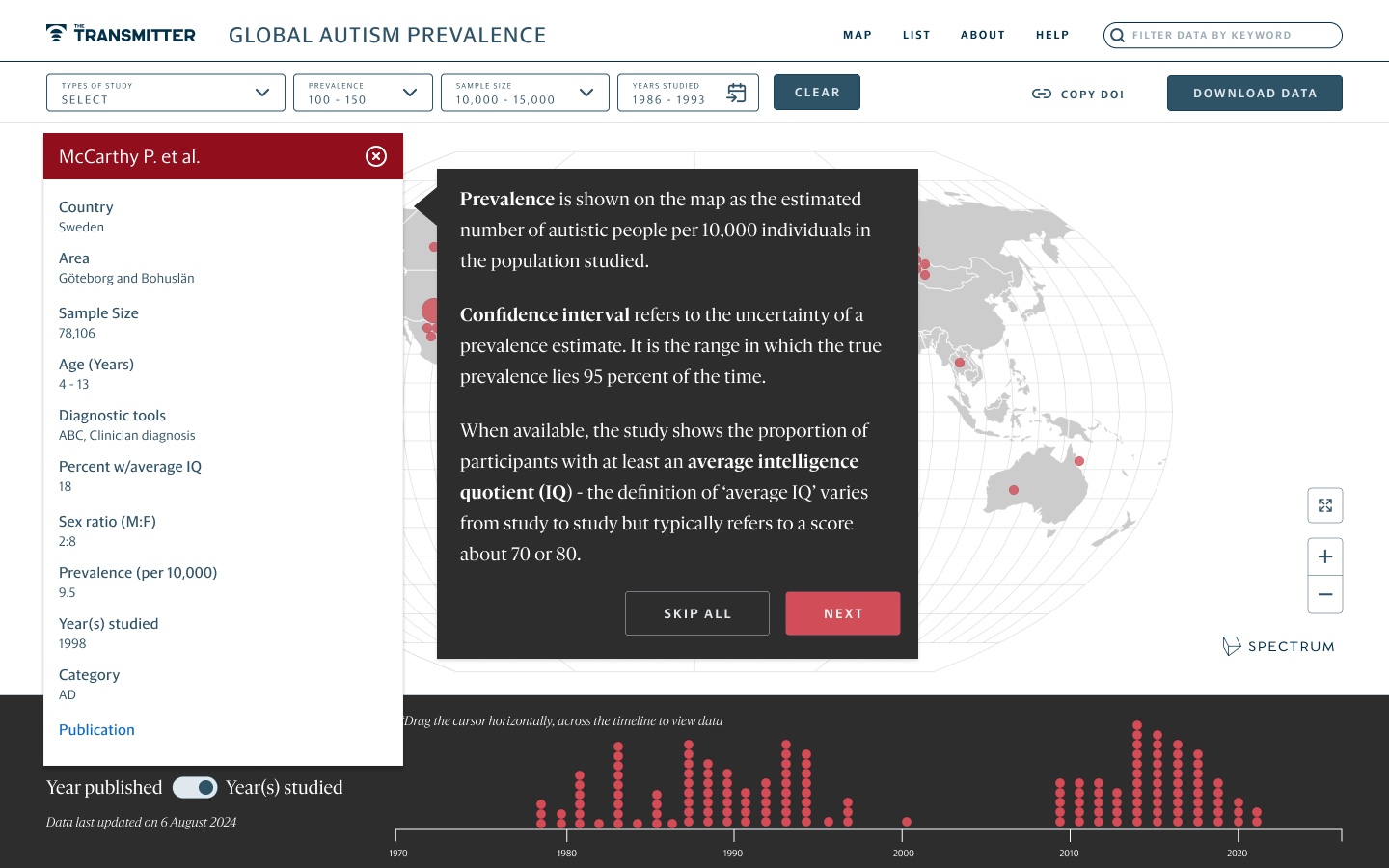Click the Spectrum logo

[x=1278, y=646]
